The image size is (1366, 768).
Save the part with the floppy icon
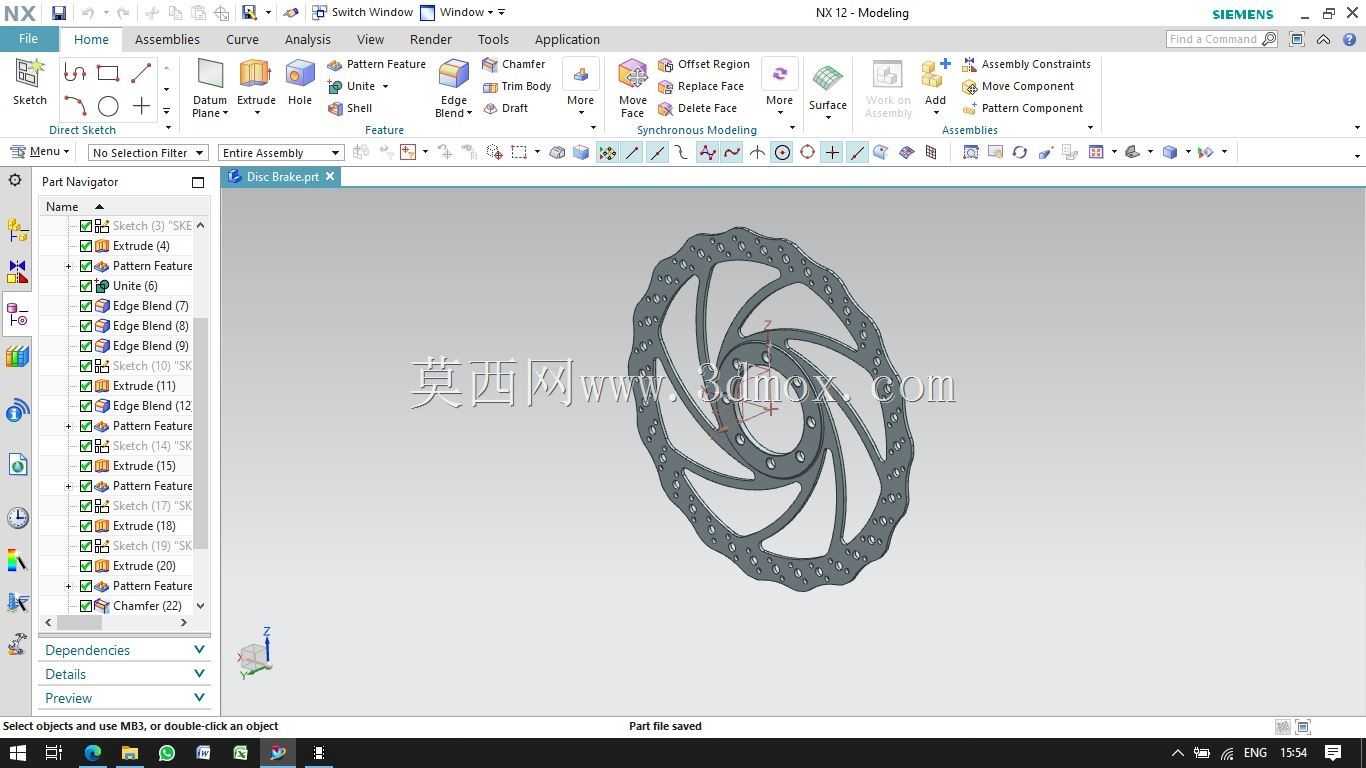[x=59, y=13]
